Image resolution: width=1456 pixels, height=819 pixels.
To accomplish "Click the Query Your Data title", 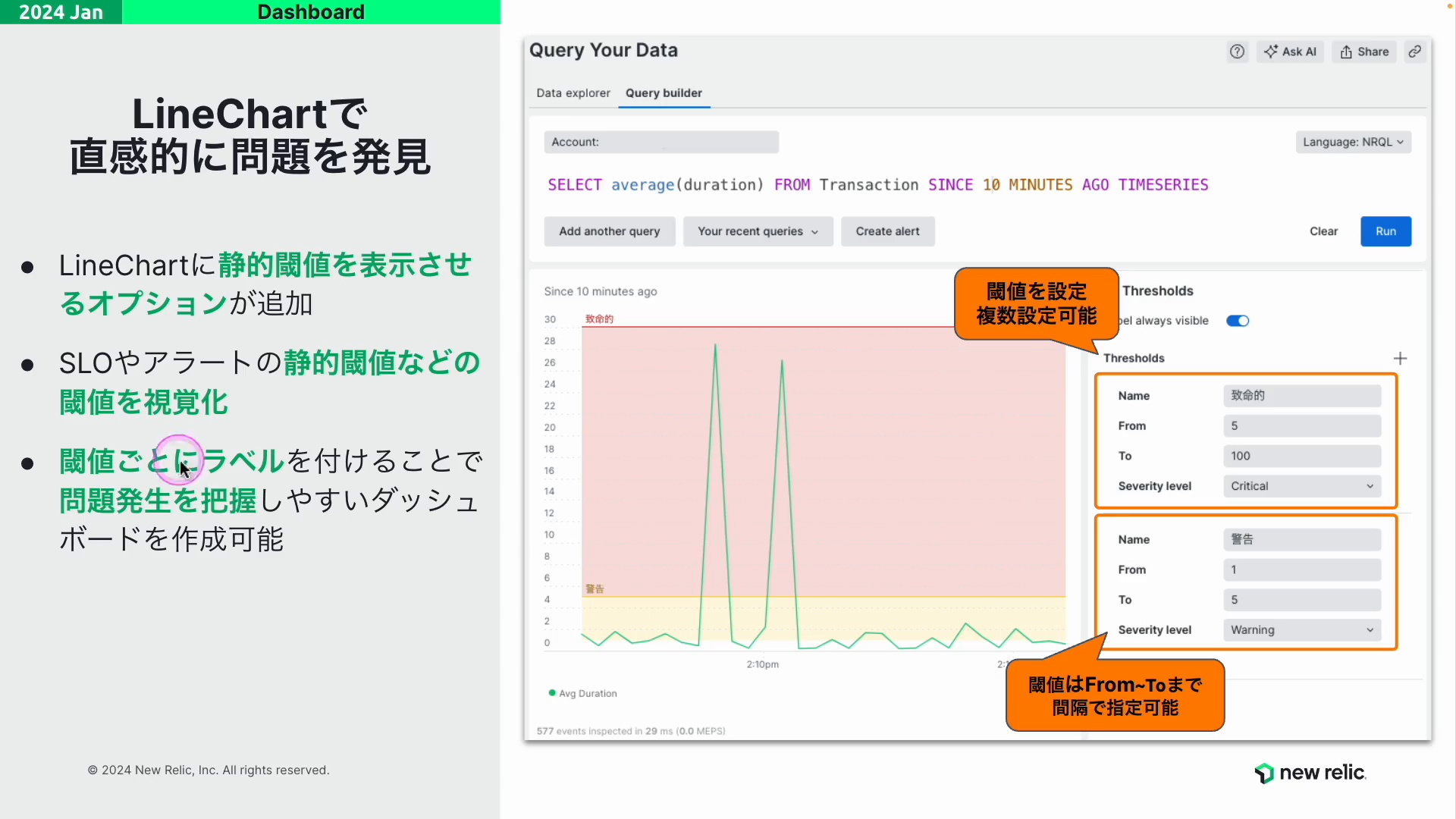I will [603, 51].
